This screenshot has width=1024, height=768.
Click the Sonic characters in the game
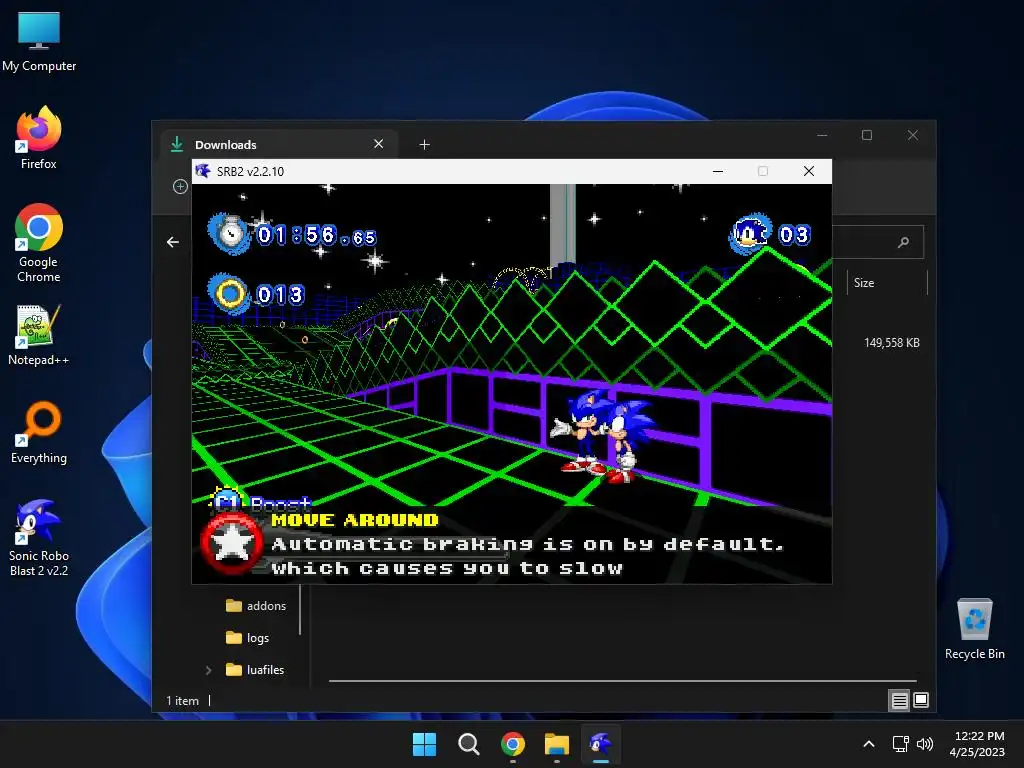[x=603, y=436]
